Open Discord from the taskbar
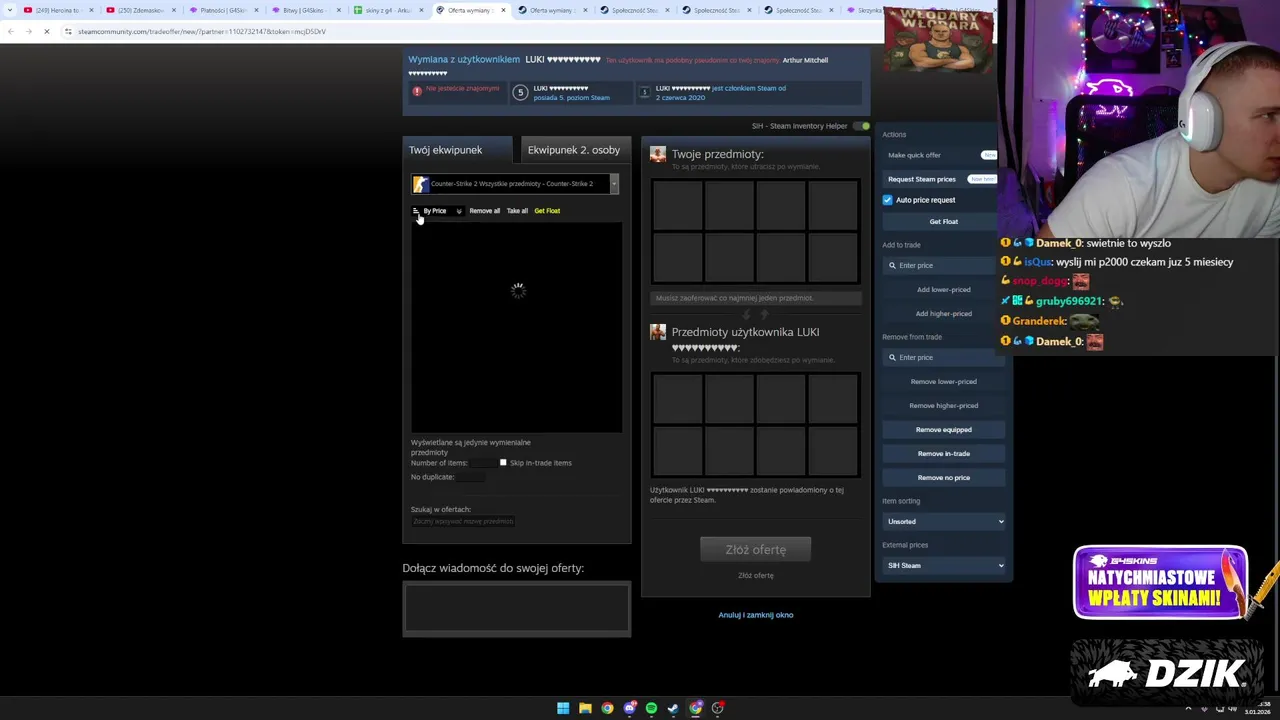 click(629, 708)
